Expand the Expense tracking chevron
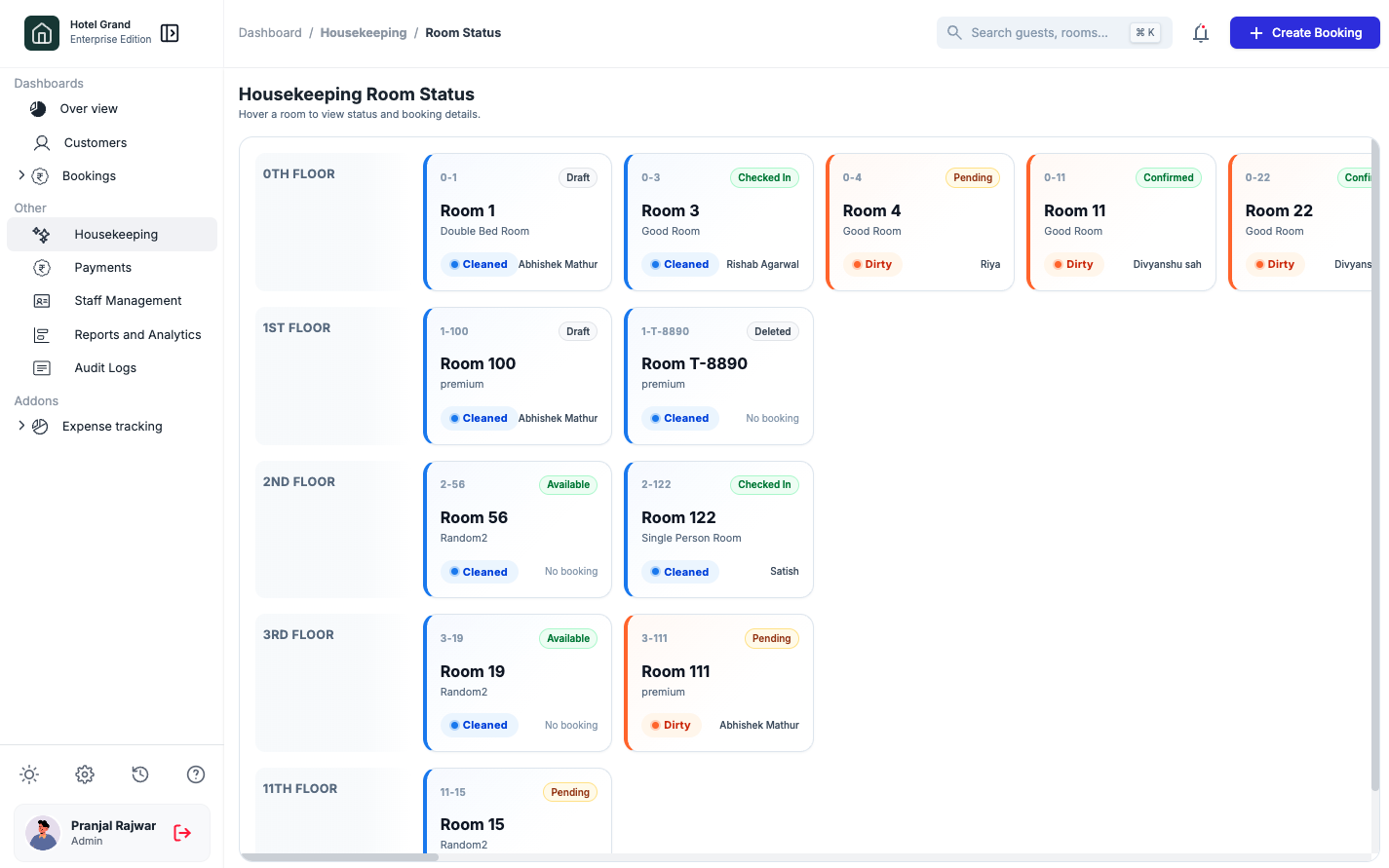Screen dimensions: 1389x868 point(21,426)
